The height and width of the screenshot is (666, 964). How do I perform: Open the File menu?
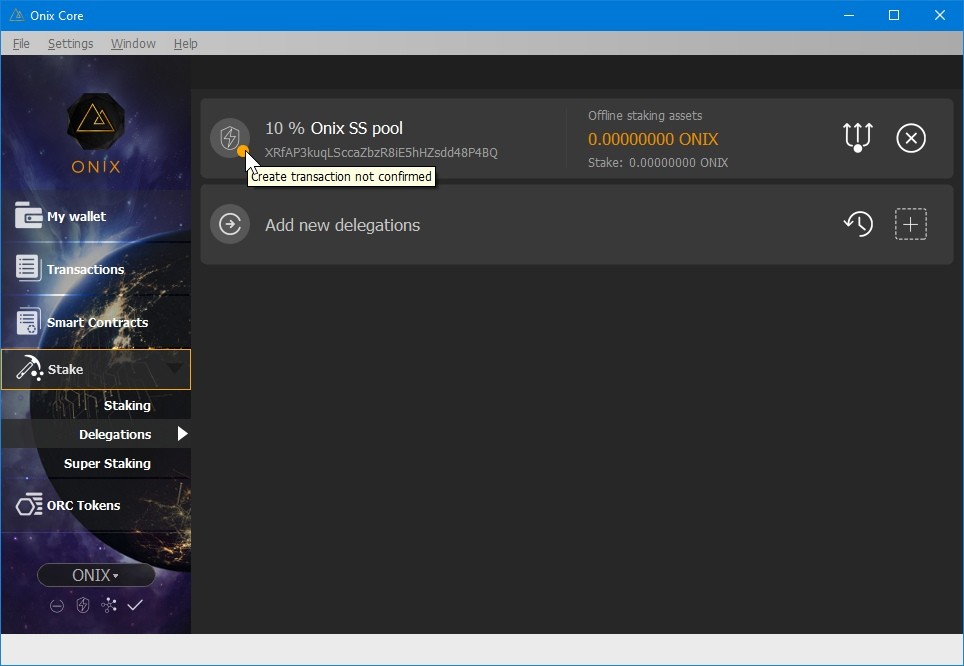pos(21,44)
